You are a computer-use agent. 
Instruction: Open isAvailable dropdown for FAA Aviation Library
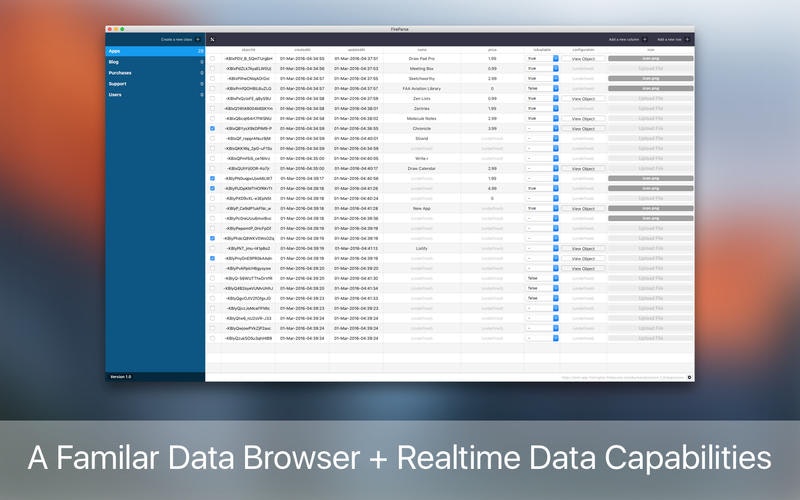click(542, 88)
